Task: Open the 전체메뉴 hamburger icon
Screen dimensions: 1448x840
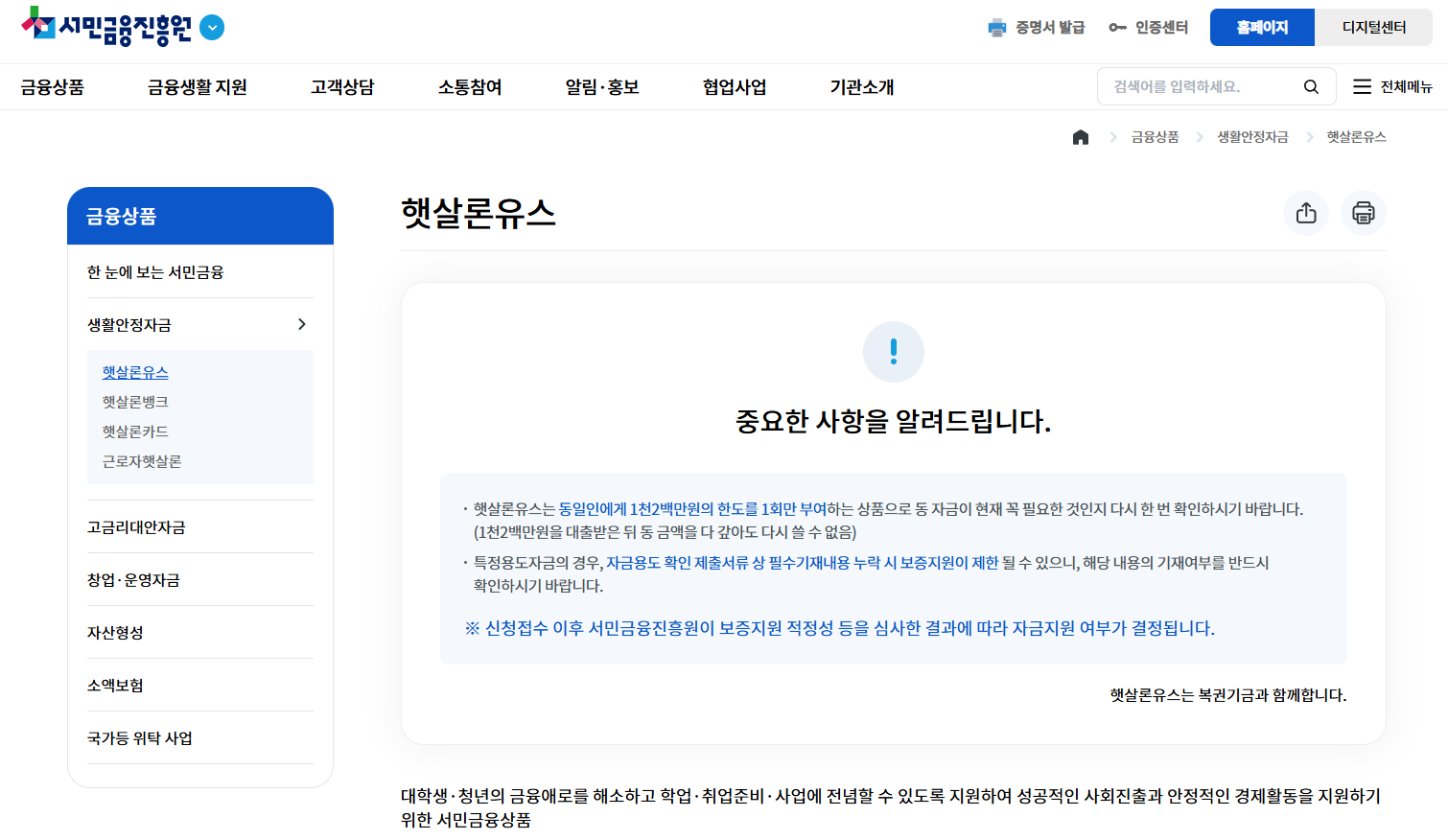Action: [1362, 87]
